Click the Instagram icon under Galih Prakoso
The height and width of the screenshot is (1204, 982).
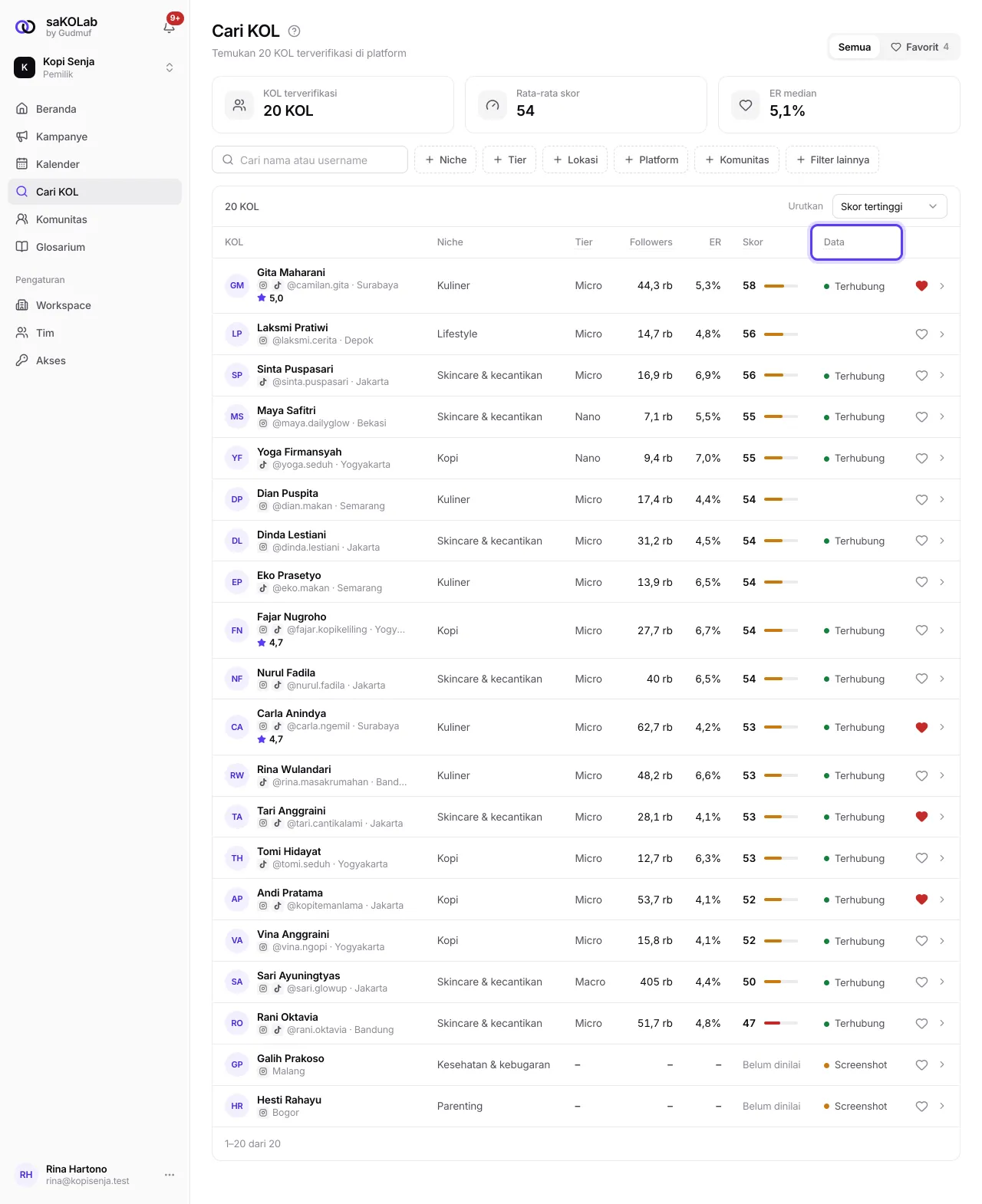pyautogui.click(x=263, y=1071)
